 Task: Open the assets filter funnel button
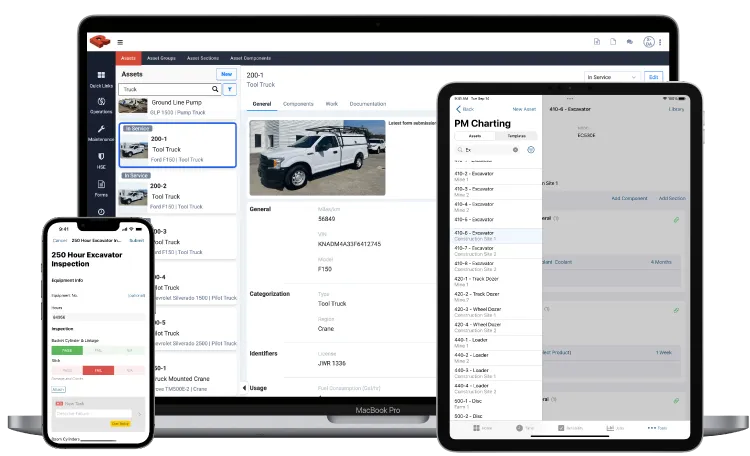click(x=230, y=89)
